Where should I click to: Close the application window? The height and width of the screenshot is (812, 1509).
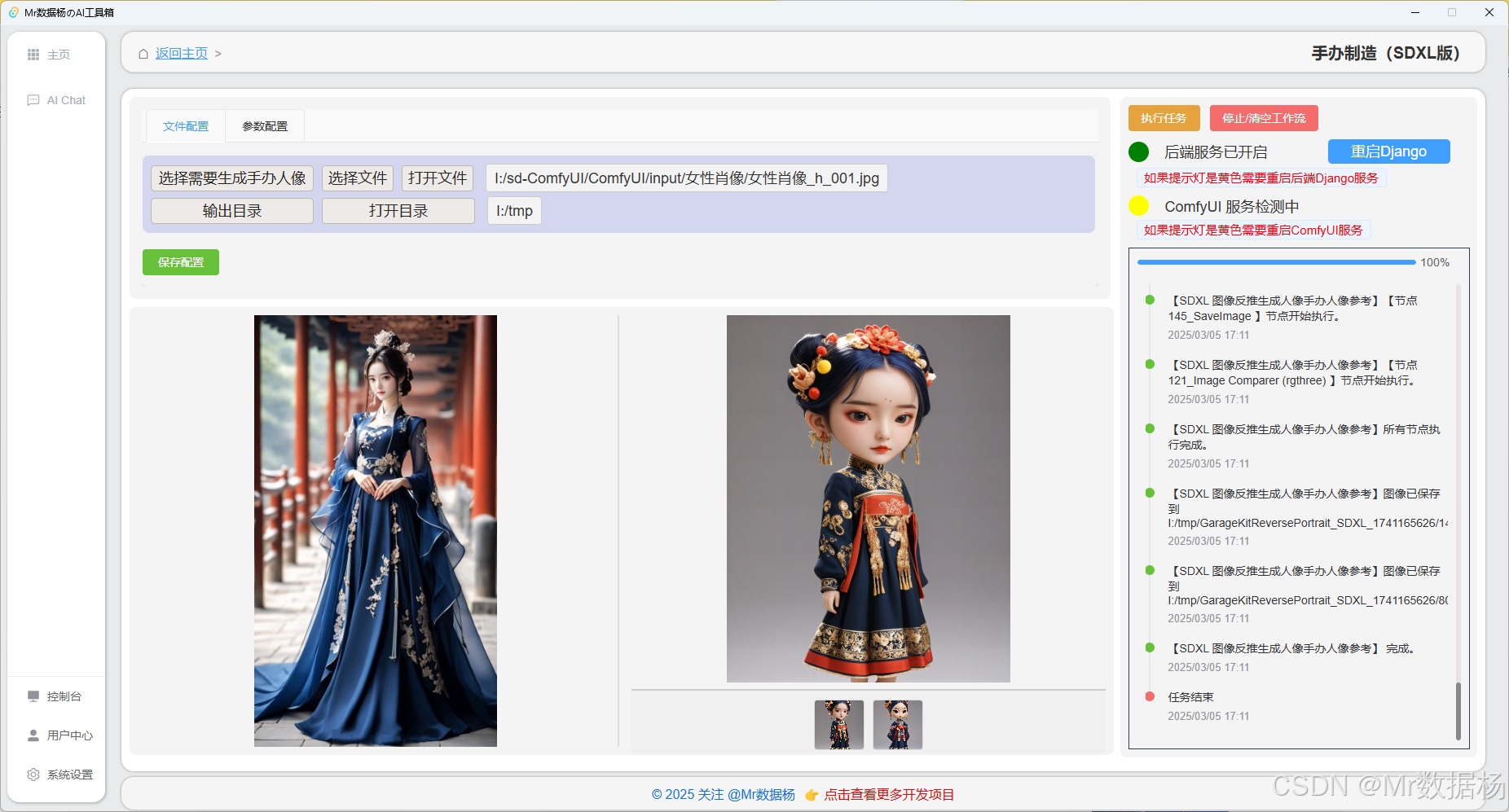click(x=1489, y=12)
